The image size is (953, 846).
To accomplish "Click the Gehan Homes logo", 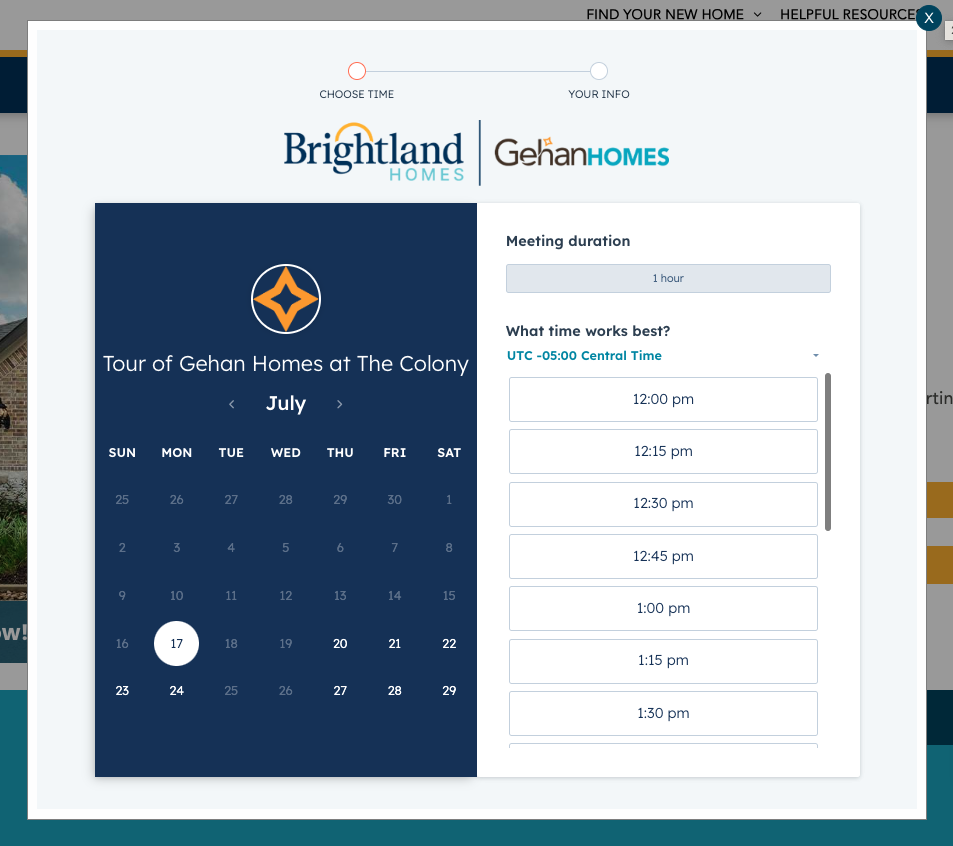I will click(x=581, y=153).
